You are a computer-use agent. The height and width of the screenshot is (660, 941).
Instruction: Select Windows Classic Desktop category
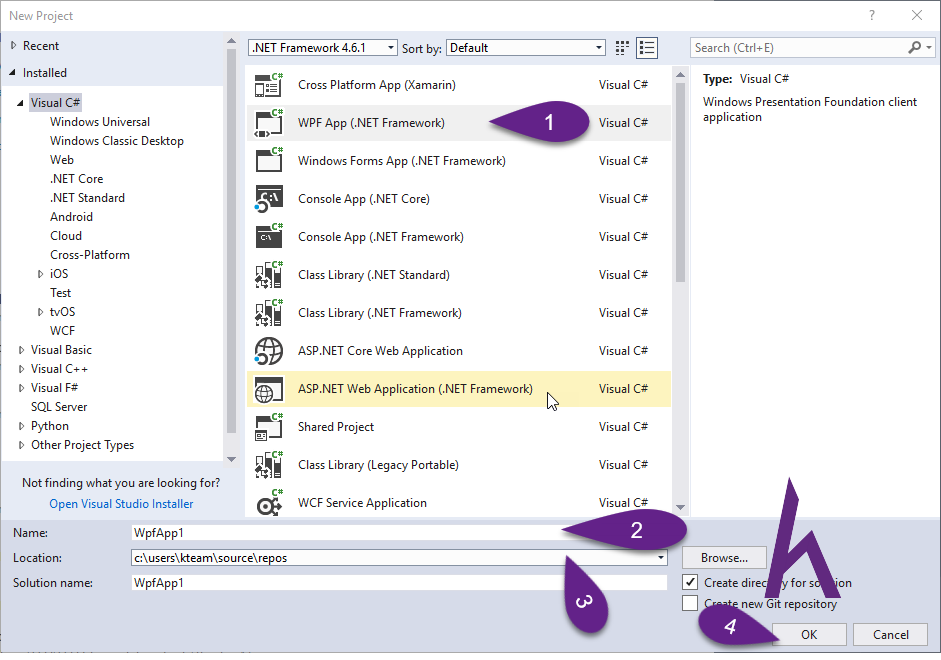click(116, 141)
